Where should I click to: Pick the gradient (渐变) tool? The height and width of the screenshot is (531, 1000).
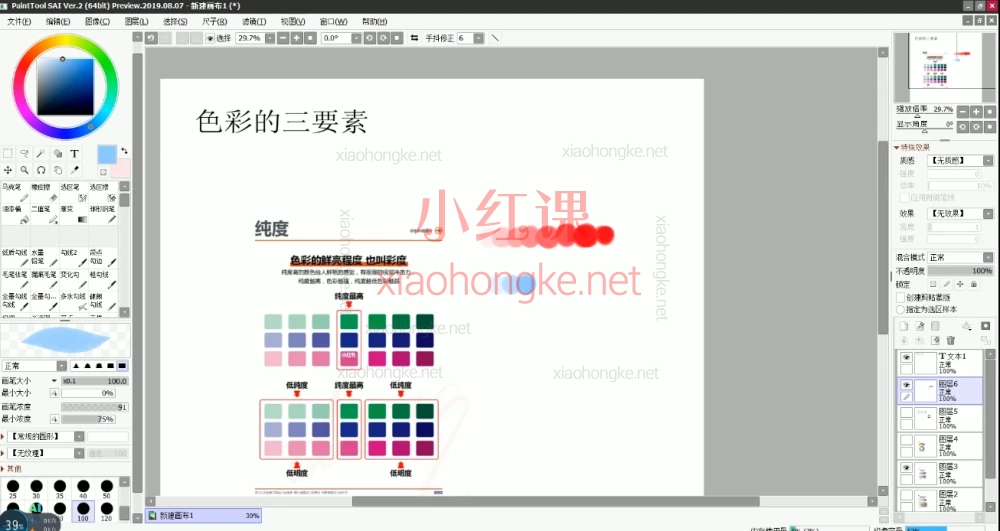point(75,214)
